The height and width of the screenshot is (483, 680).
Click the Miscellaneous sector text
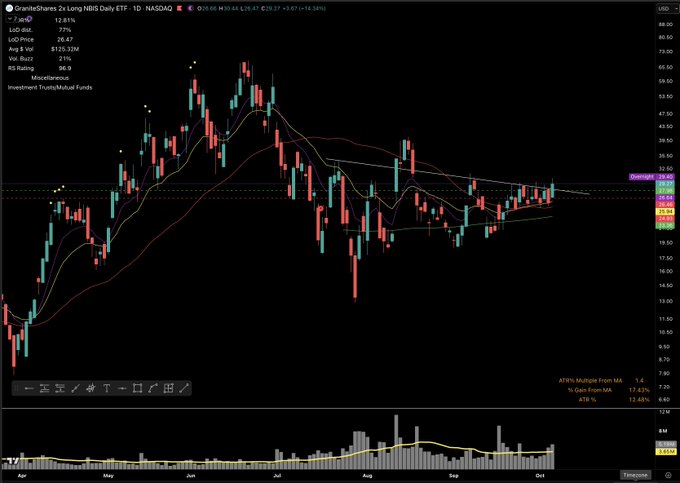[x=50, y=78]
